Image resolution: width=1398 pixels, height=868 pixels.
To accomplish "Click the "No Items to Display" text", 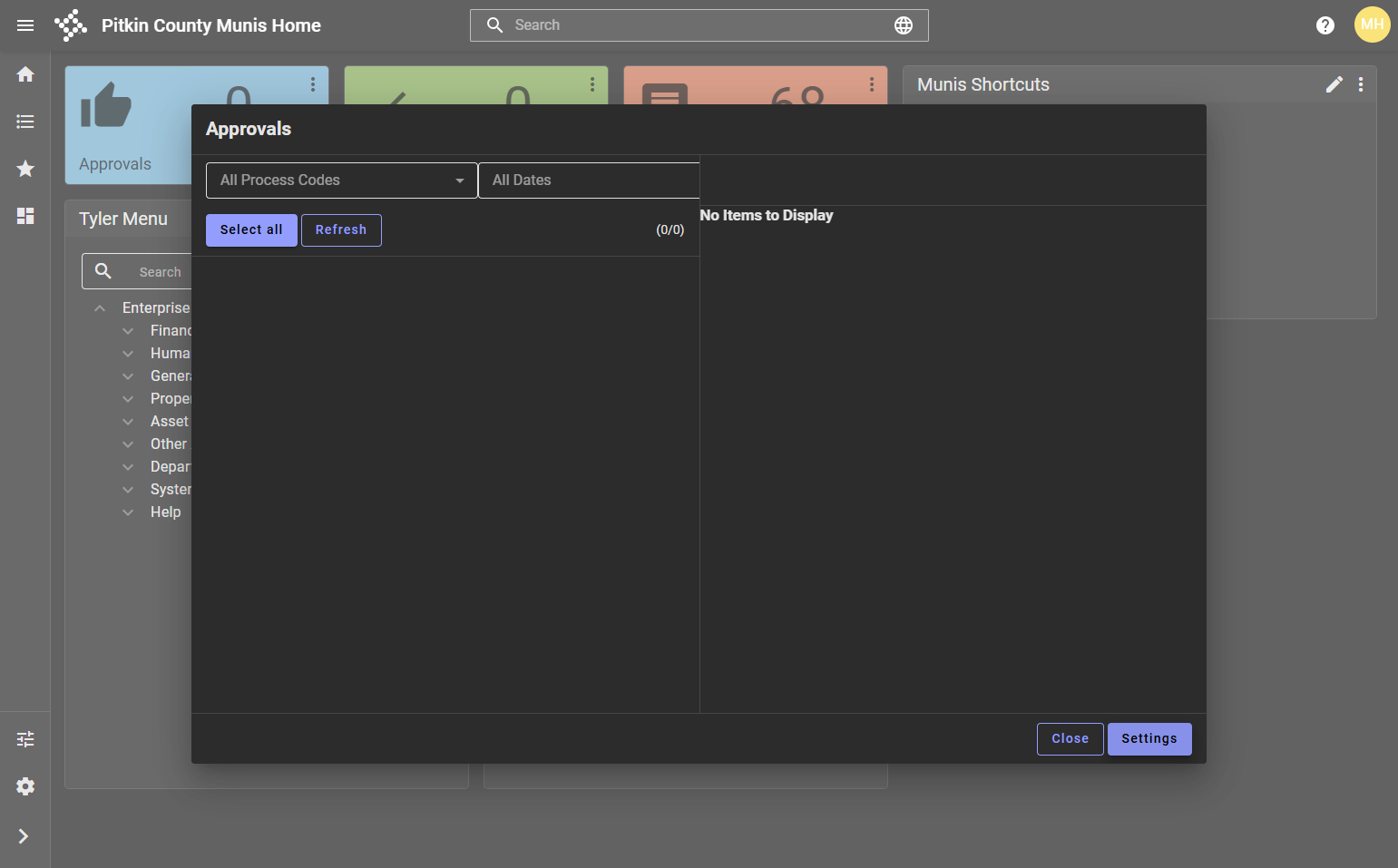I will pyautogui.click(x=767, y=215).
